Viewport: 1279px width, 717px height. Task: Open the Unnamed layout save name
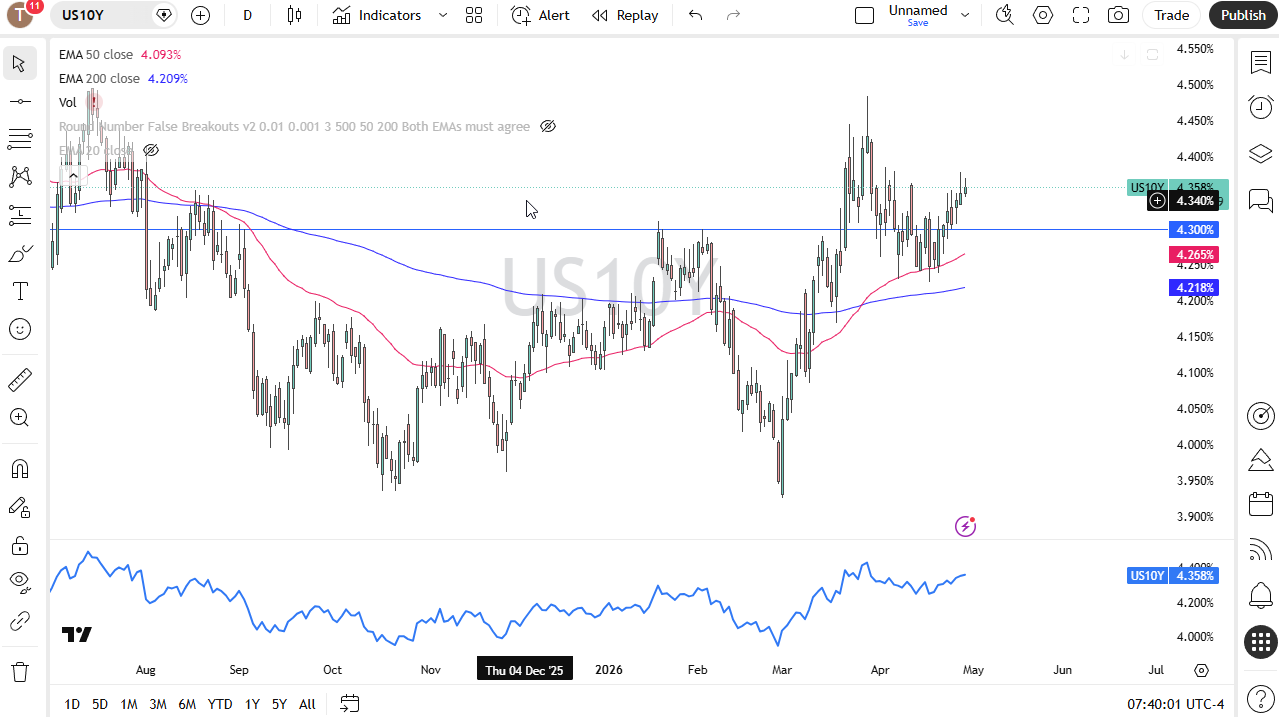point(918,15)
